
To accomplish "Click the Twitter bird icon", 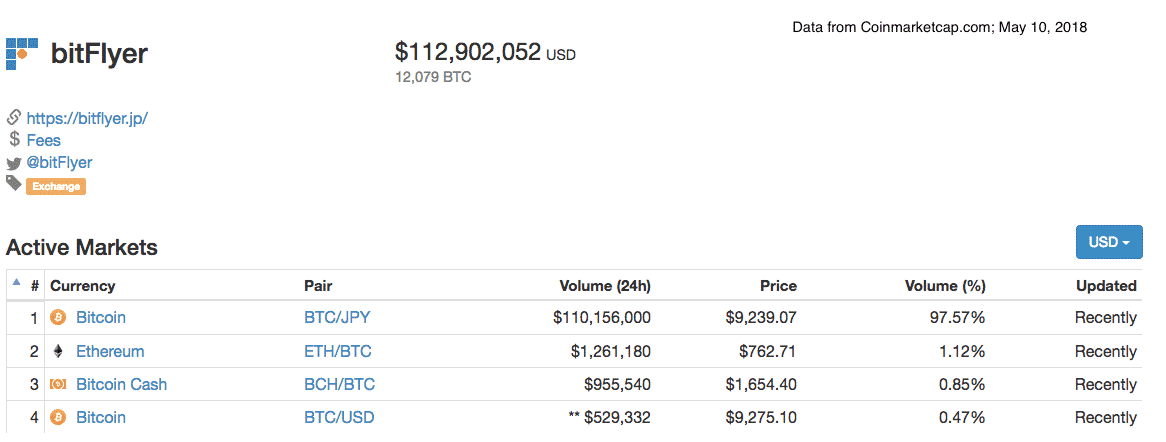I will pos(14,163).
